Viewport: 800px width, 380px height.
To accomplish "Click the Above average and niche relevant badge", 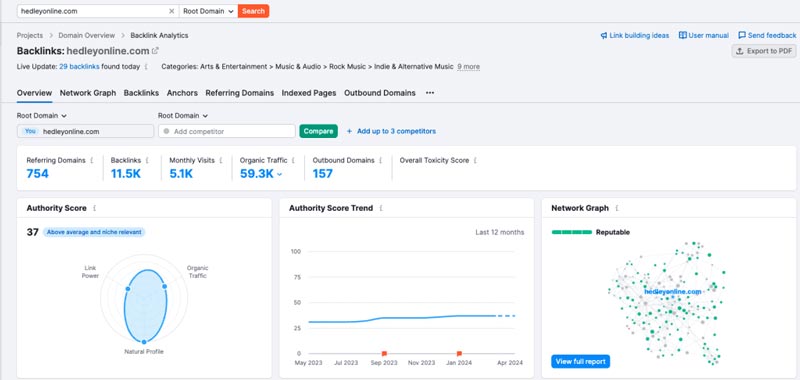I will 94,232.
